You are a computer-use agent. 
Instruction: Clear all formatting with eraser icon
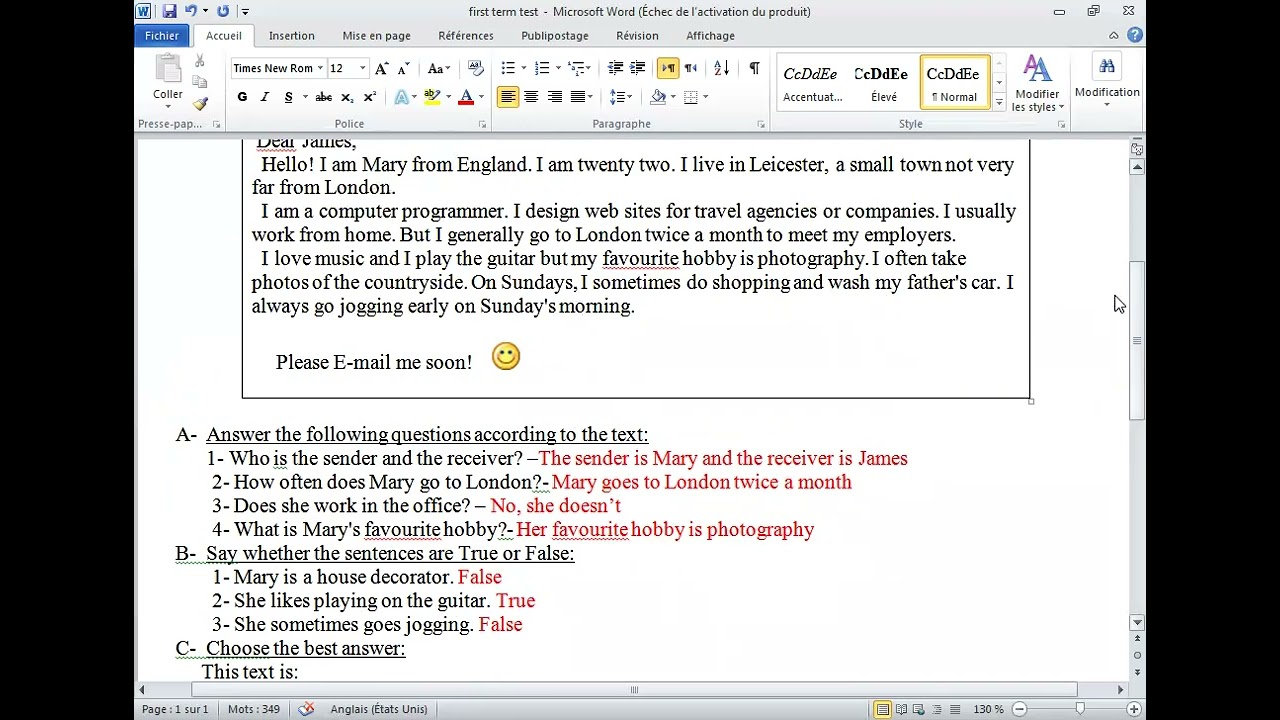476,68
